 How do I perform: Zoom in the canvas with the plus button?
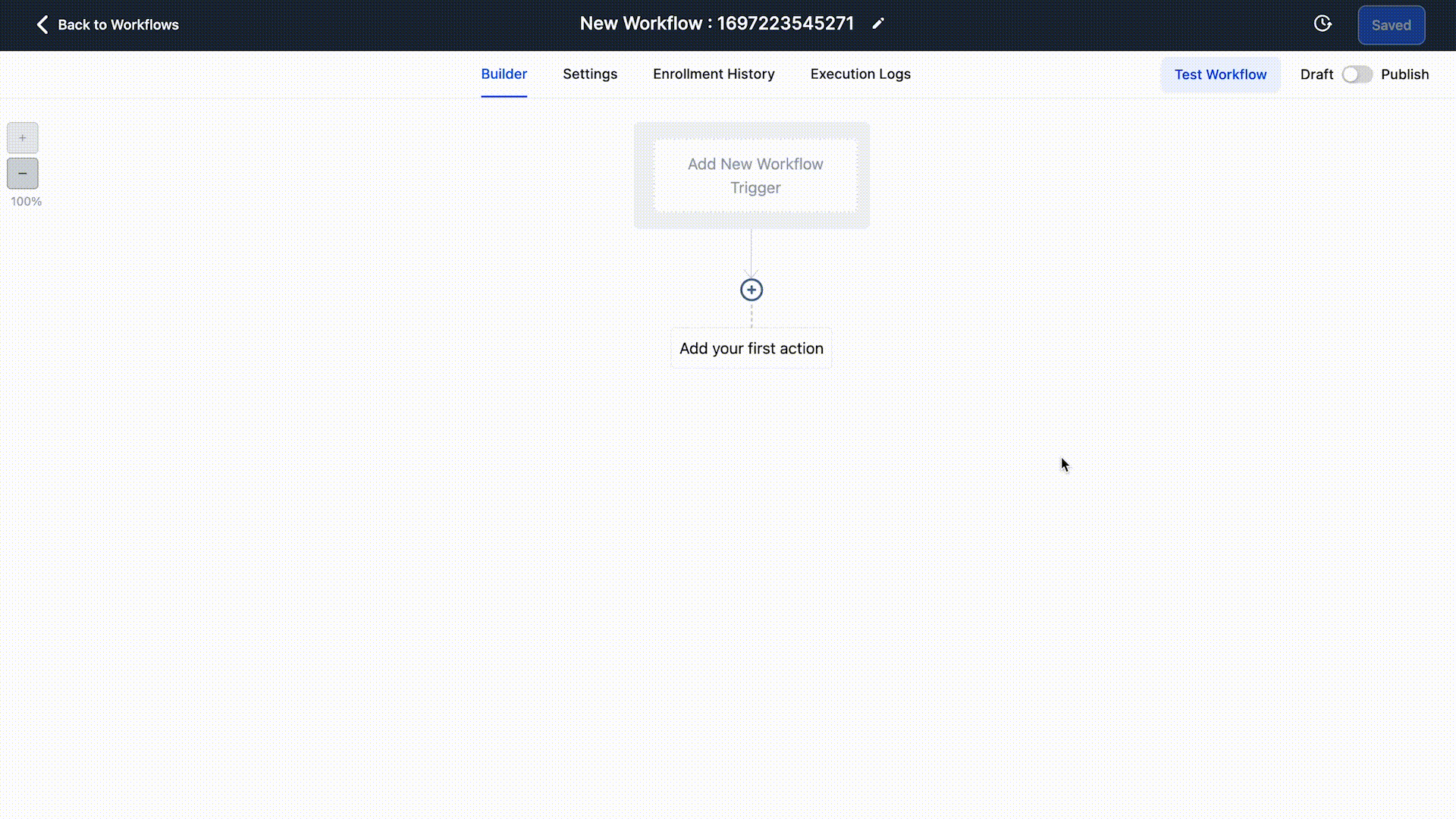pyautogui.click(x=23, y=138)
